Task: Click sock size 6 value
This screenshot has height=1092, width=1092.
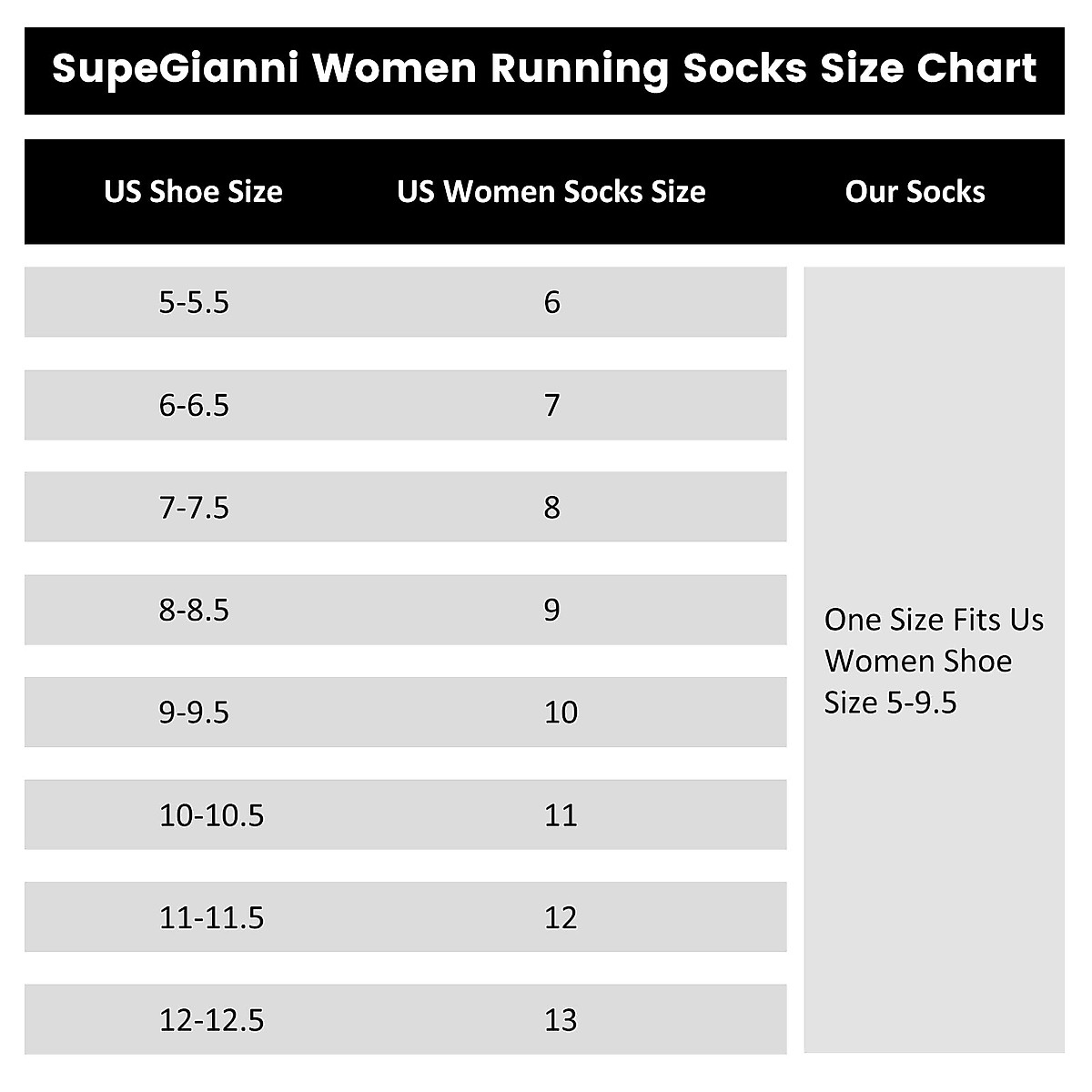Action: [551, 302]
